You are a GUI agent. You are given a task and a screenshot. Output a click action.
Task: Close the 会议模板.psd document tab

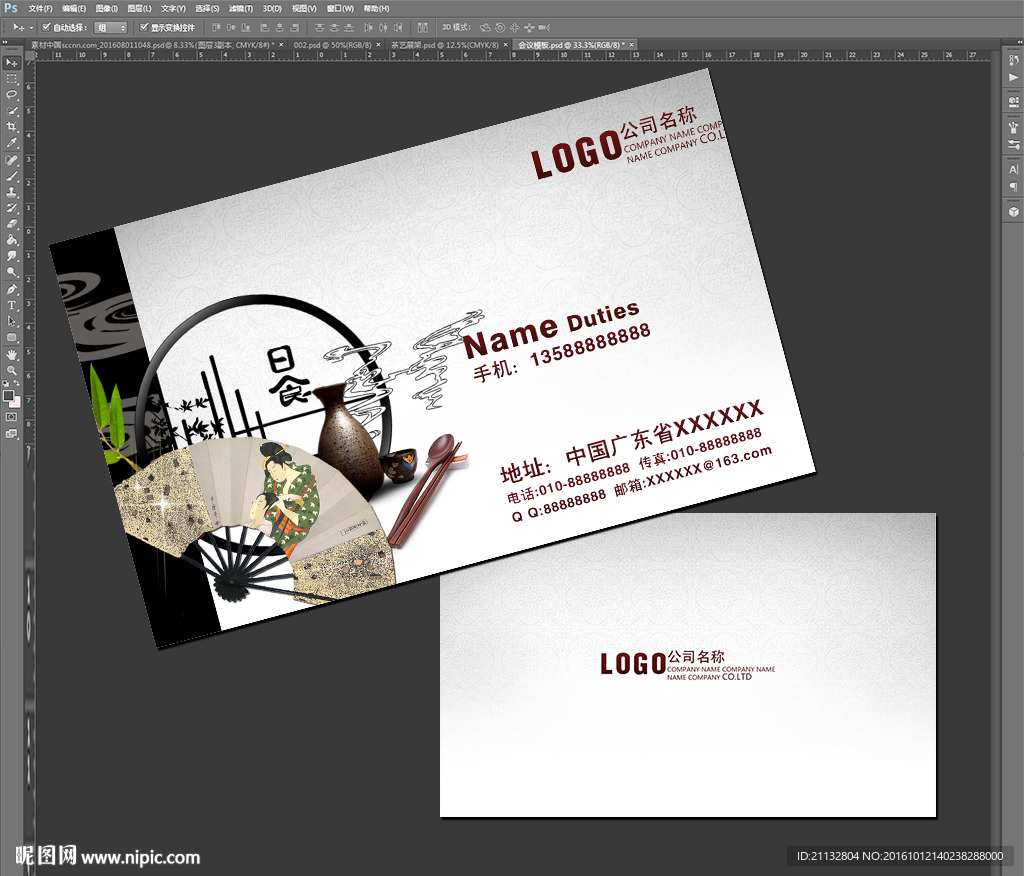point(632,45)
